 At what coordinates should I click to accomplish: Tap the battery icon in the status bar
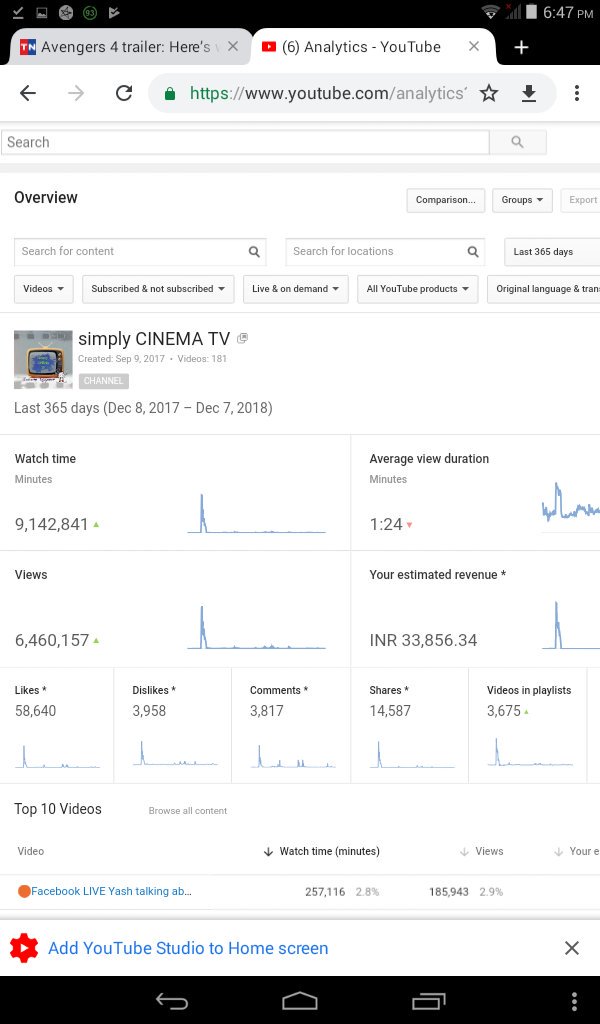[x=531, y=12]
